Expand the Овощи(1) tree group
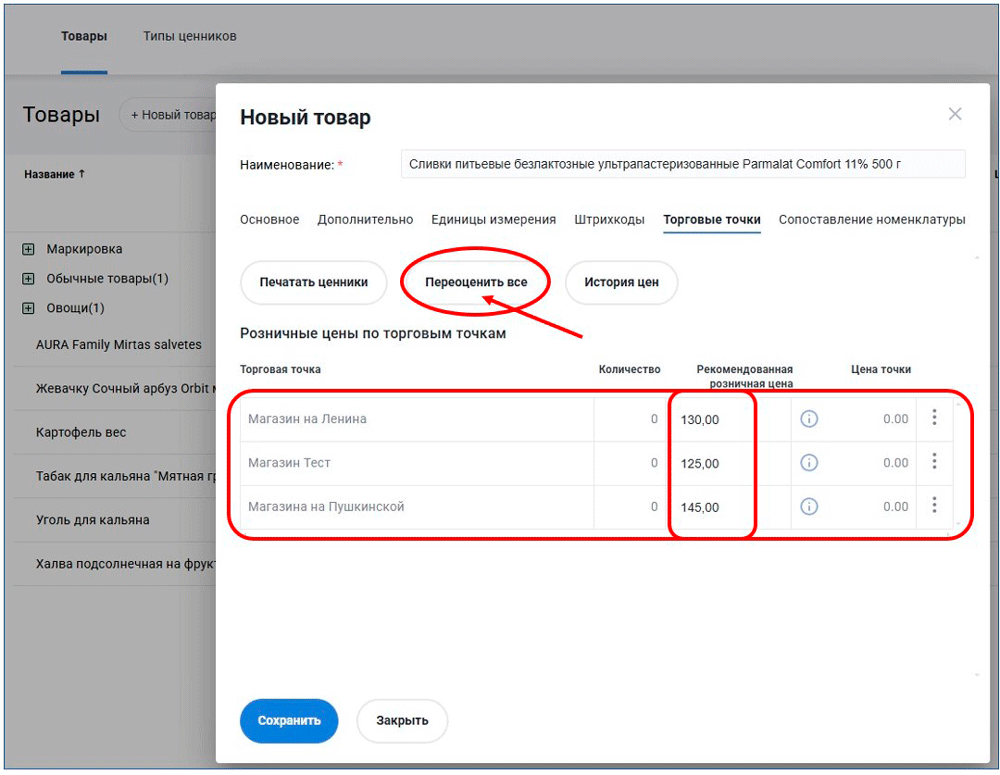Screen dimensions: 1000x775 pos(28,308)
